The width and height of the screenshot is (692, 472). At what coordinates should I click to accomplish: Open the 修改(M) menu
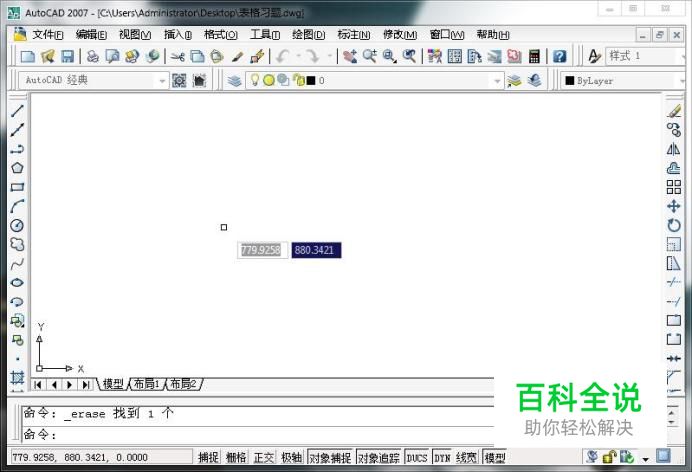click(400, 34)
